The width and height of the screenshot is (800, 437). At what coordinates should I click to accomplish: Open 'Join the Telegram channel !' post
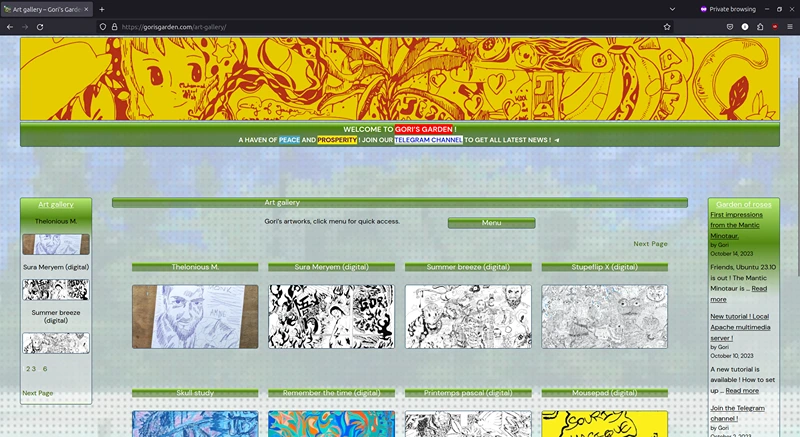click(x=737, y=413)
